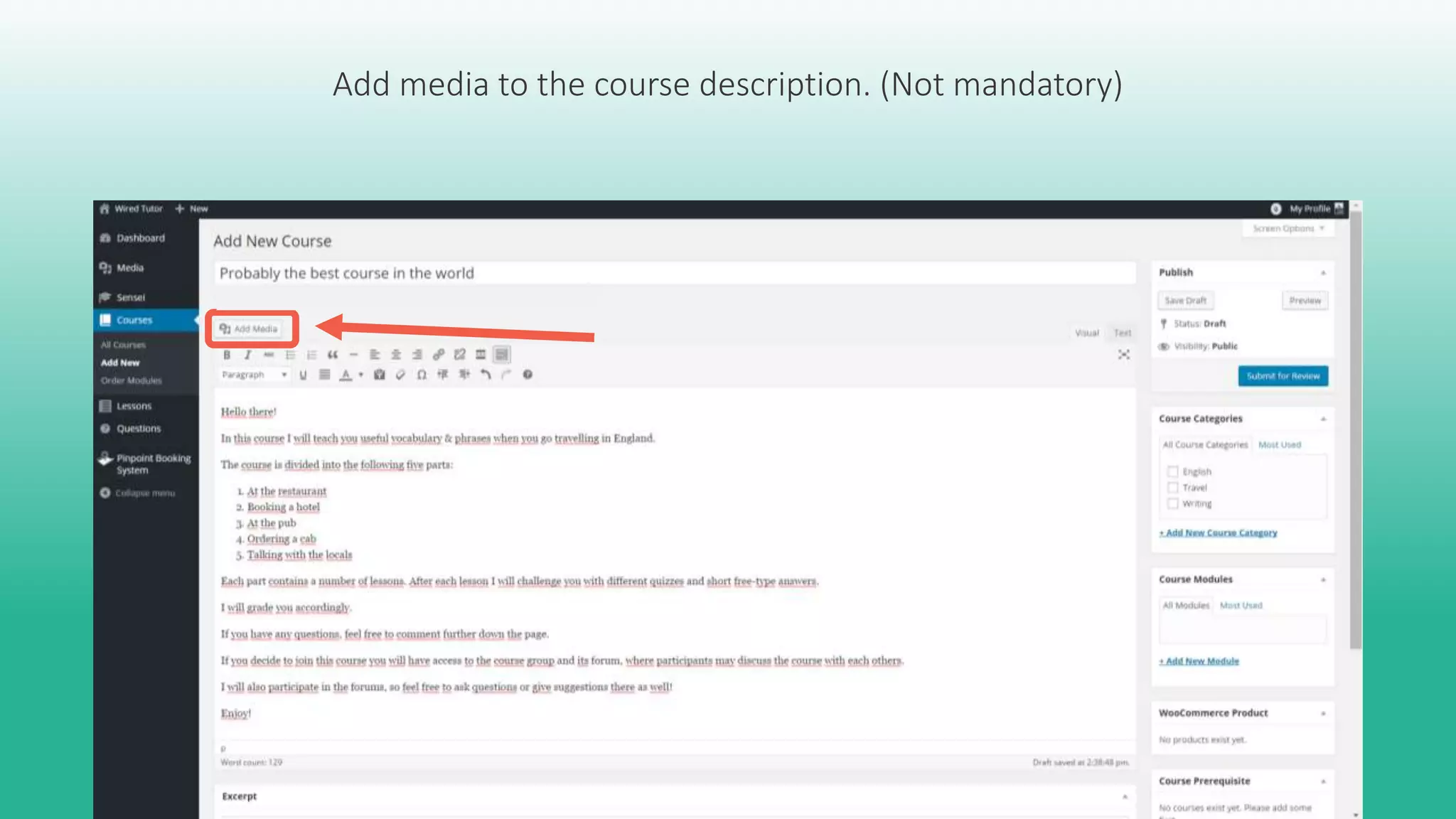Check the Travel category checkbox
Screen dimensions: 1456x819
click(1172, 488)
